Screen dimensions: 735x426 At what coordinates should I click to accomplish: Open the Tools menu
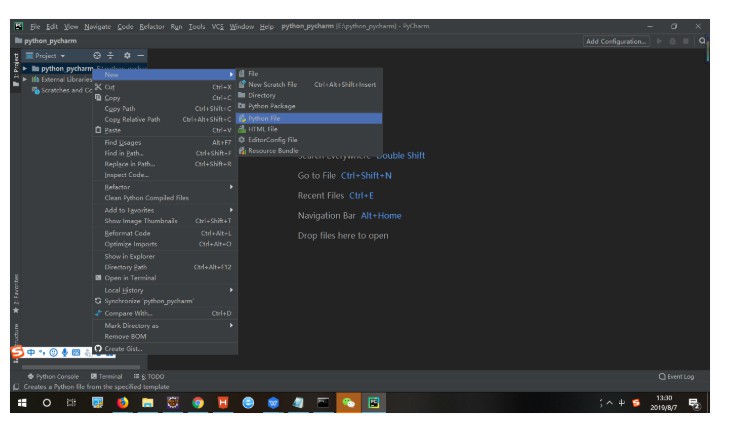(197, 26)
